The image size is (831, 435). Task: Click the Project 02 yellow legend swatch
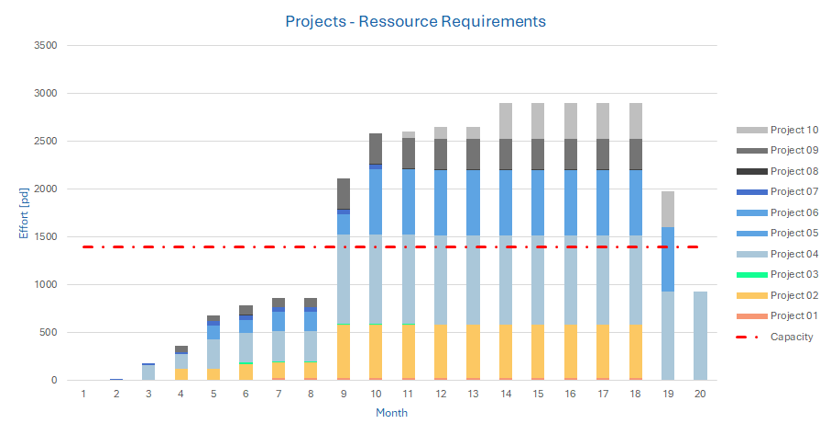tap(751, 295)
